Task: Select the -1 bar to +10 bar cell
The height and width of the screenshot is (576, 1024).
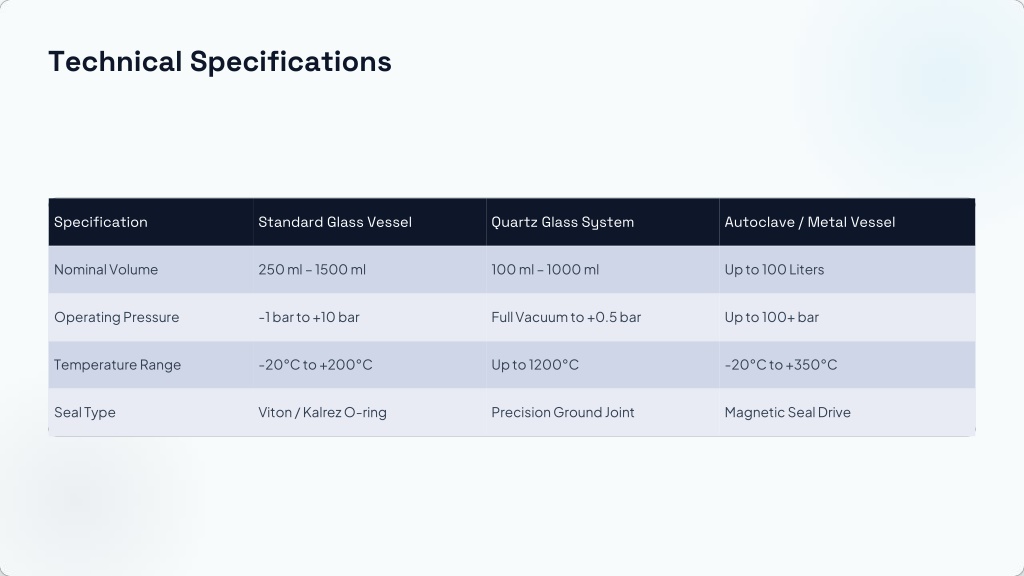Action: (x=370, y=317)
